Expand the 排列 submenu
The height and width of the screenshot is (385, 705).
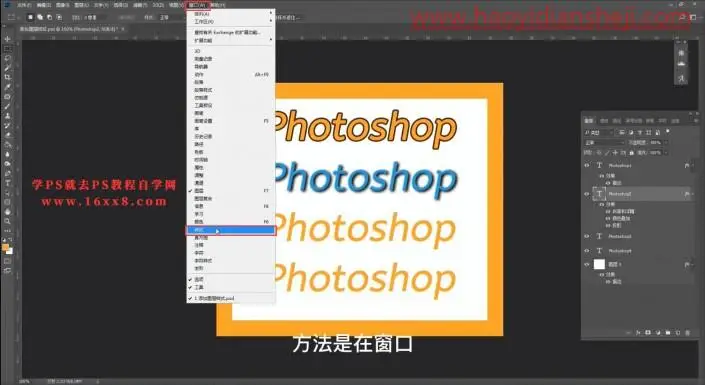point(231,14)
